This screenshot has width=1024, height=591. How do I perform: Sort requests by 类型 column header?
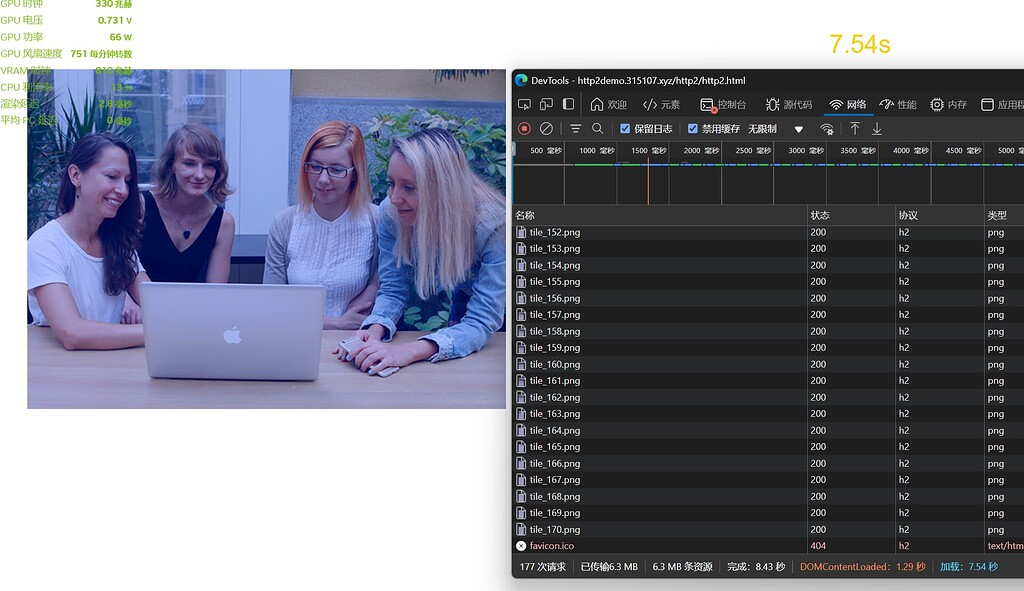click(1004, 216)
